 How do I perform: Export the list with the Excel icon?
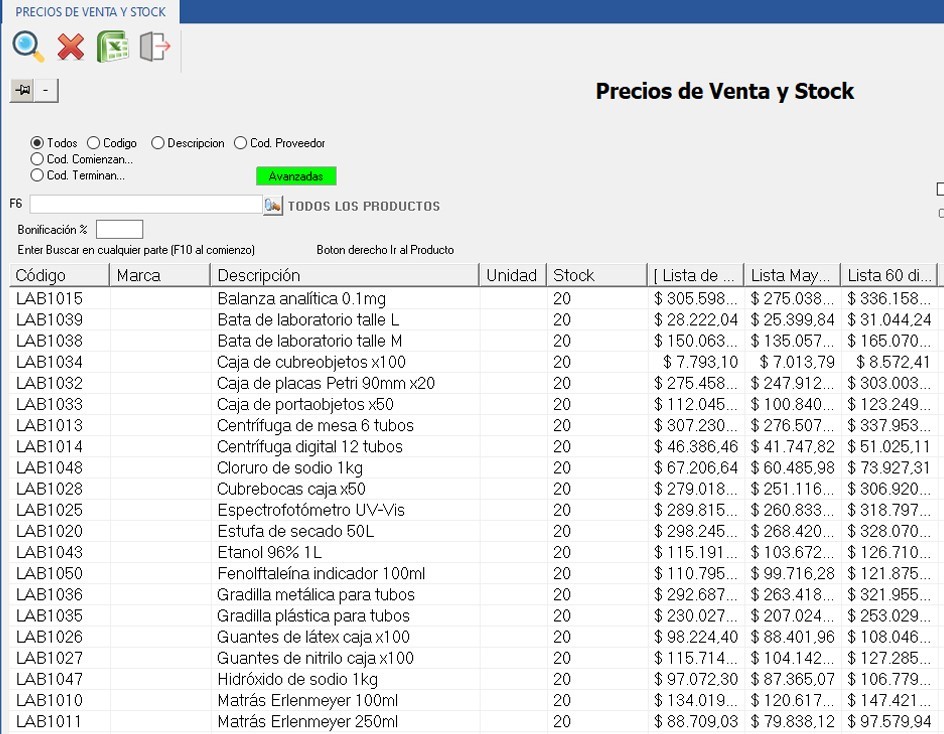(x=113, y=46)
